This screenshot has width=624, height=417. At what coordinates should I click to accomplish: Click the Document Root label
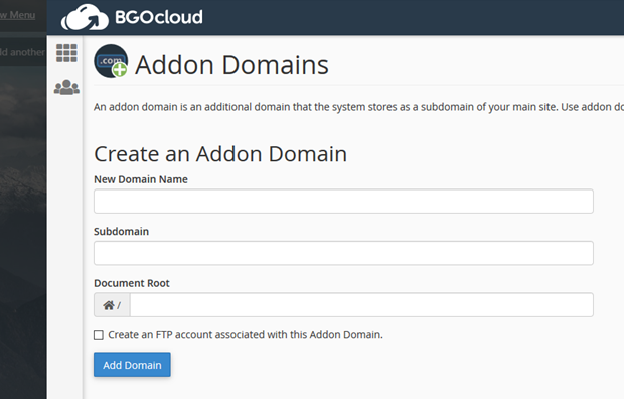pyautogui.click(x=132, y=283)
